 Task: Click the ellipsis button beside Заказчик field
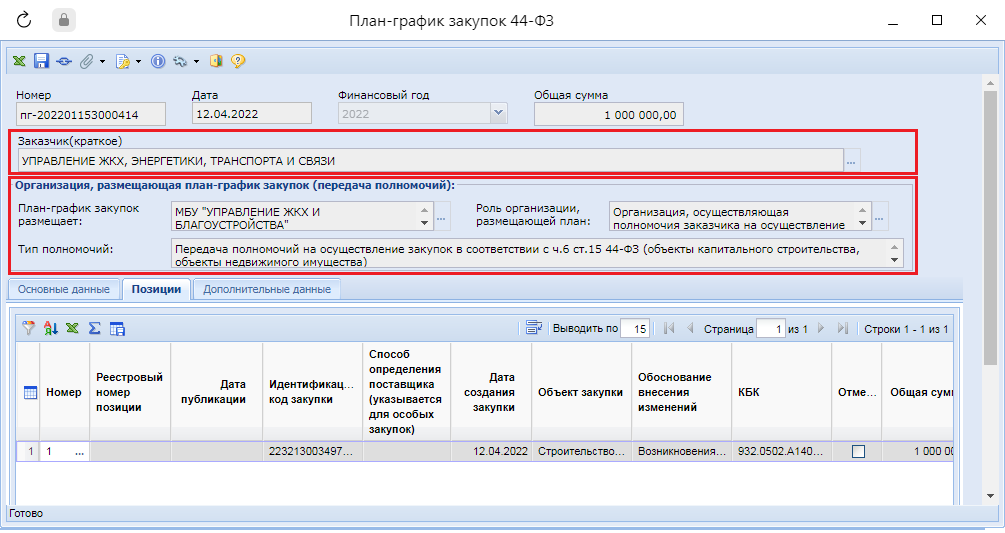click(852, 160)
